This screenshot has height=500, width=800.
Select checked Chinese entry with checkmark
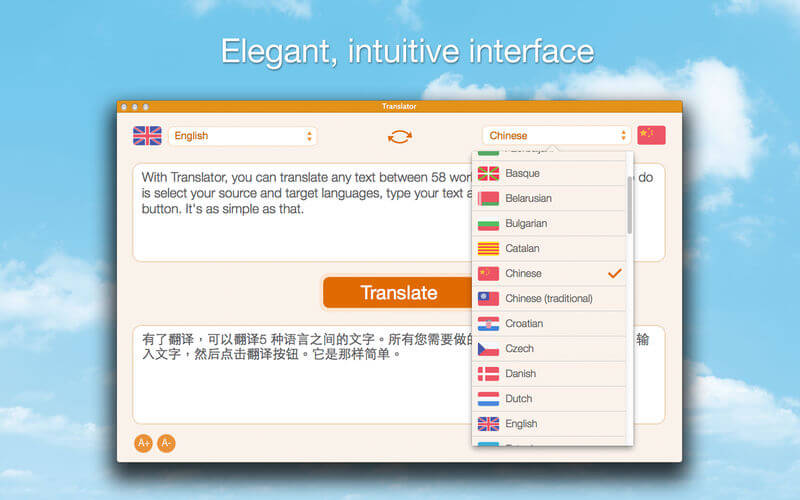point(549,273)
